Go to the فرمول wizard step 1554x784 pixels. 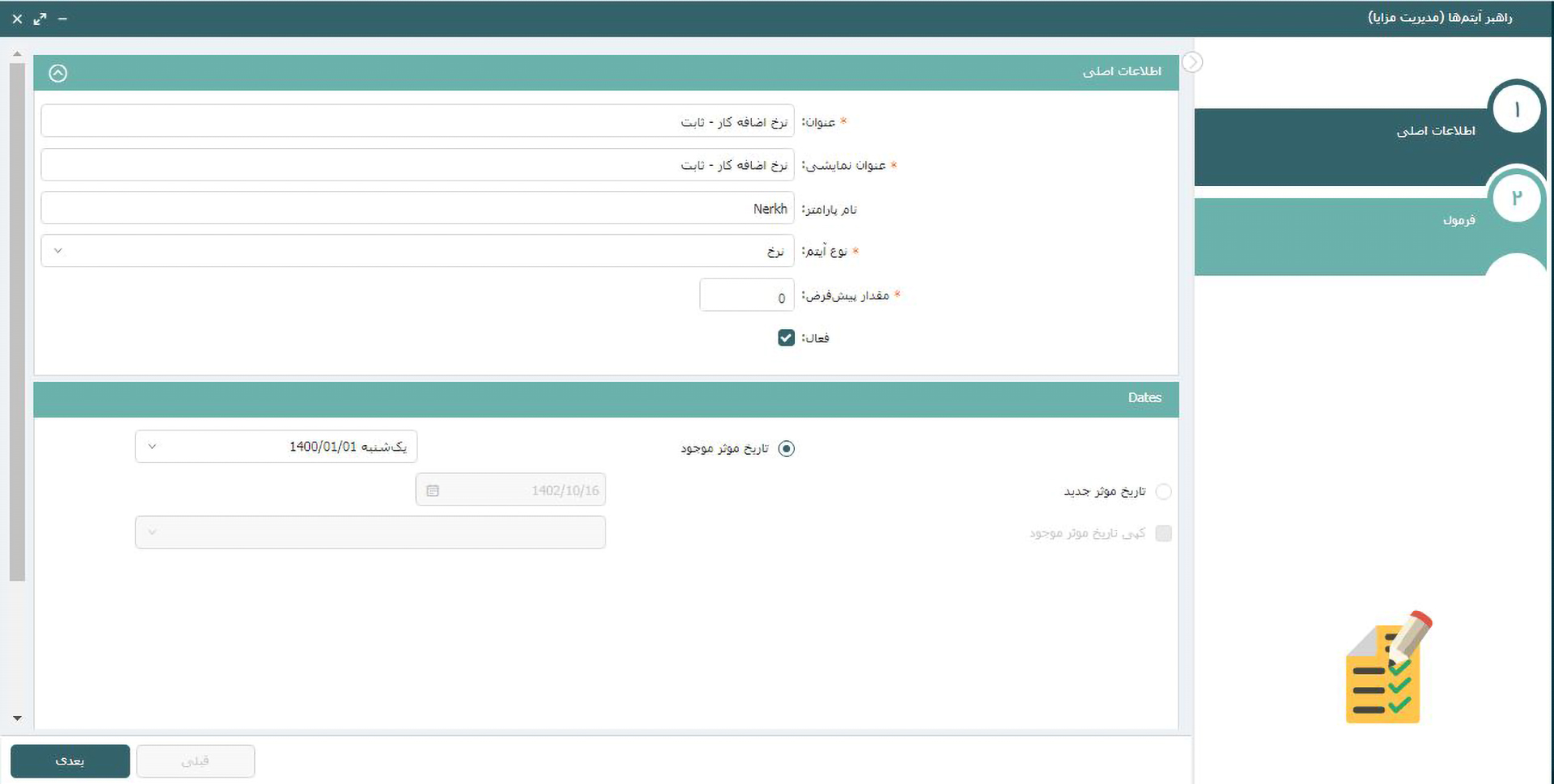pyautogui.click(x=1458, y=220)
